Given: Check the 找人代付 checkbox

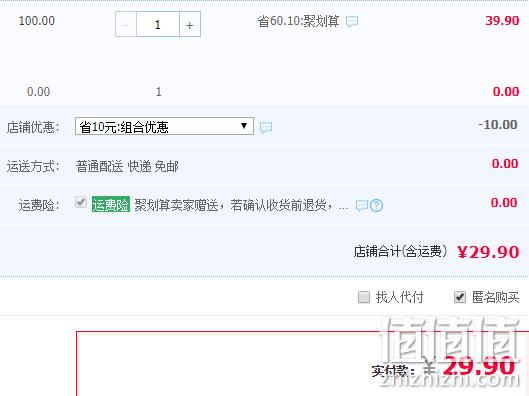Looking at the screenshot, I should tap(364, 297).
